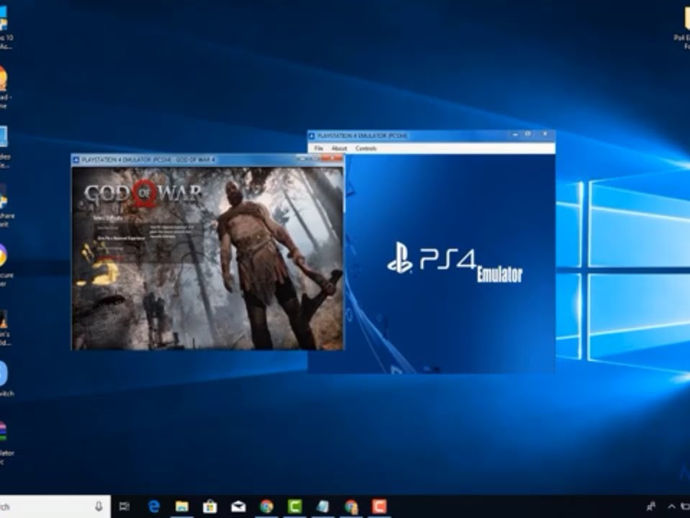Maximize the PS4 Emulator main window

point(528,134)
